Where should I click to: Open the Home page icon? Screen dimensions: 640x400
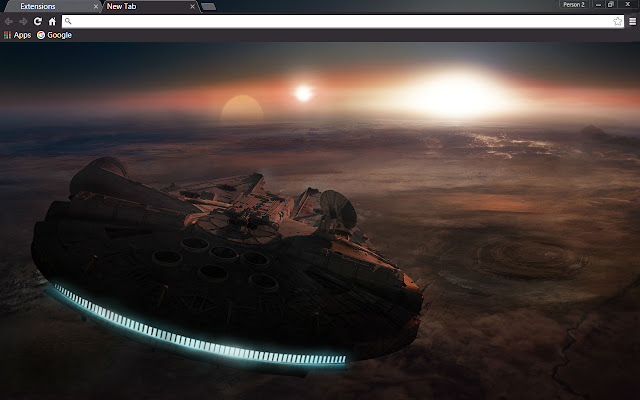[52, 21]
